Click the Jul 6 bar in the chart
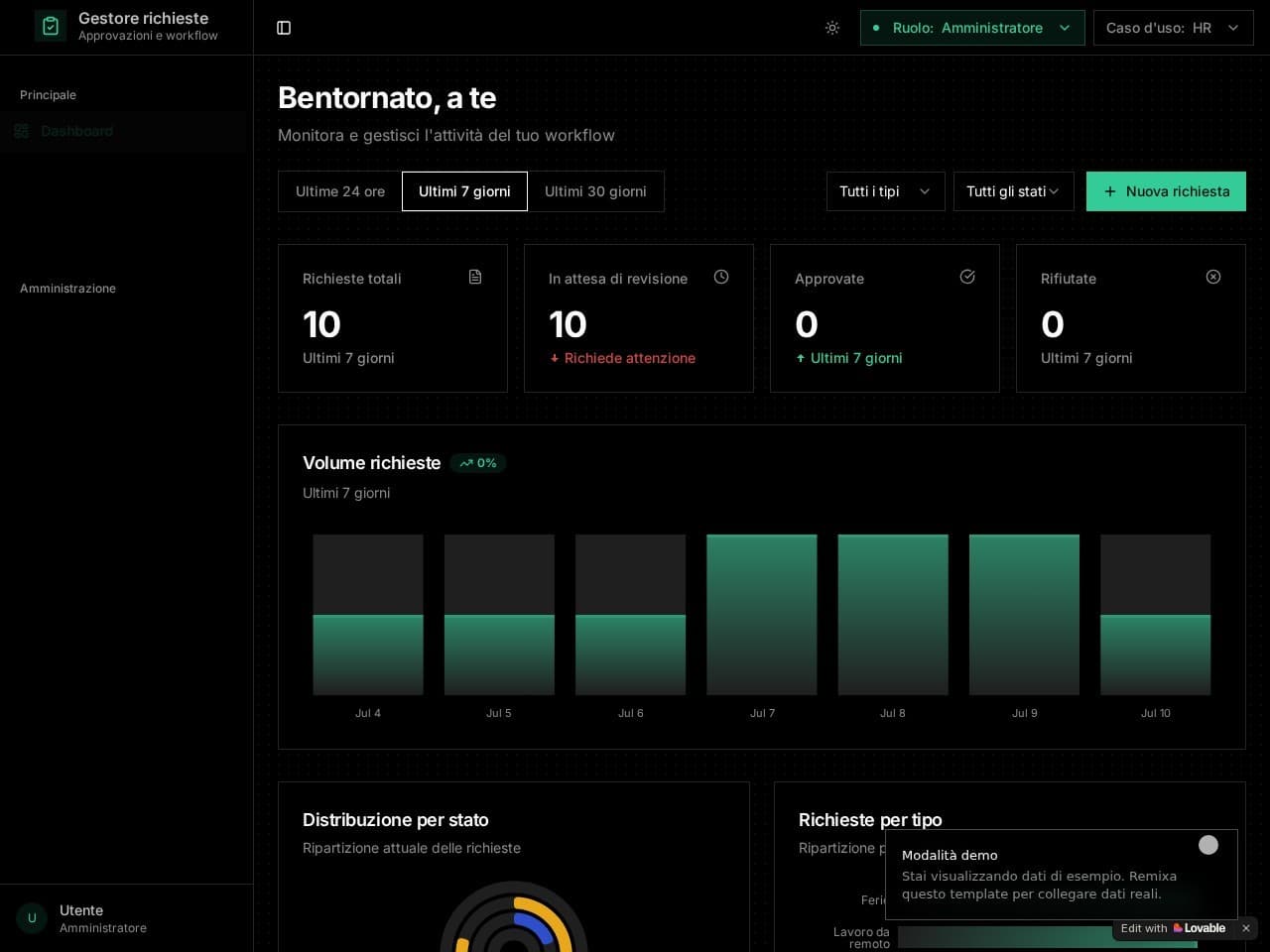 631,654
